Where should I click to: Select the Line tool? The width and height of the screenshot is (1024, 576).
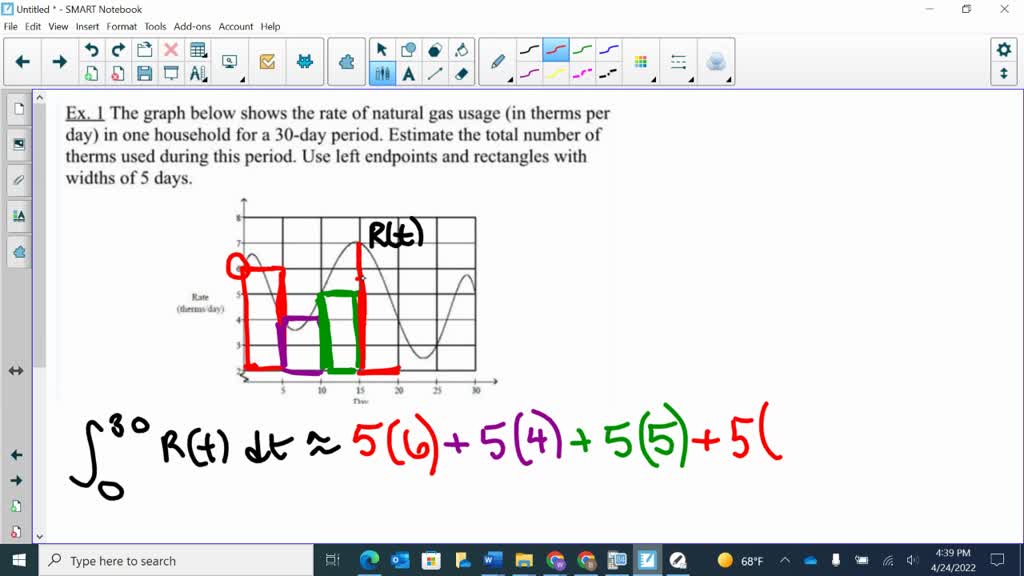pyautogui.click(x=435, y=74)
